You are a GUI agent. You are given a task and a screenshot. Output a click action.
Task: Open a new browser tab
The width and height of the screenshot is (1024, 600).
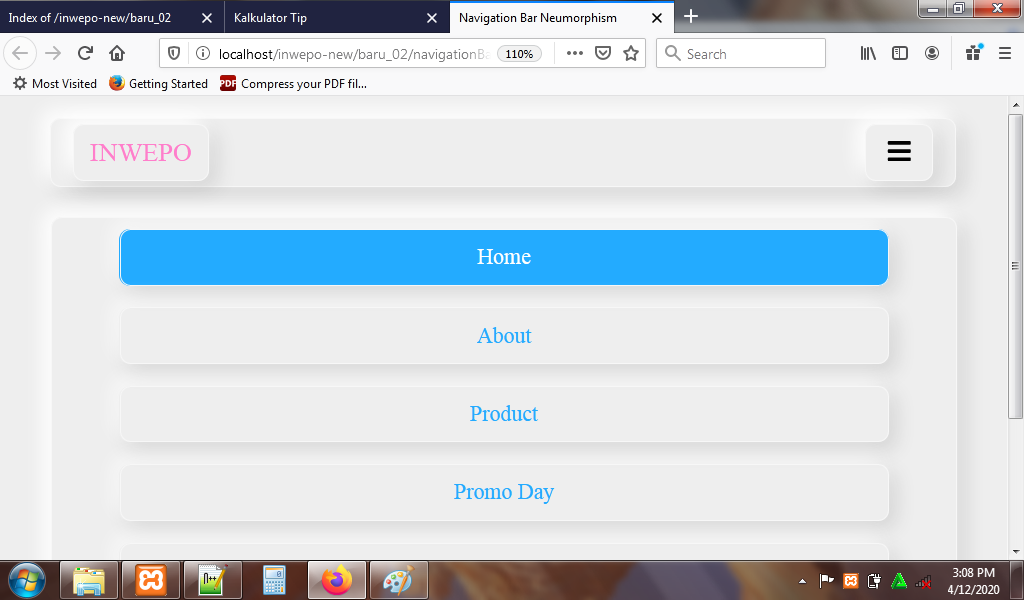click(691, 16)
